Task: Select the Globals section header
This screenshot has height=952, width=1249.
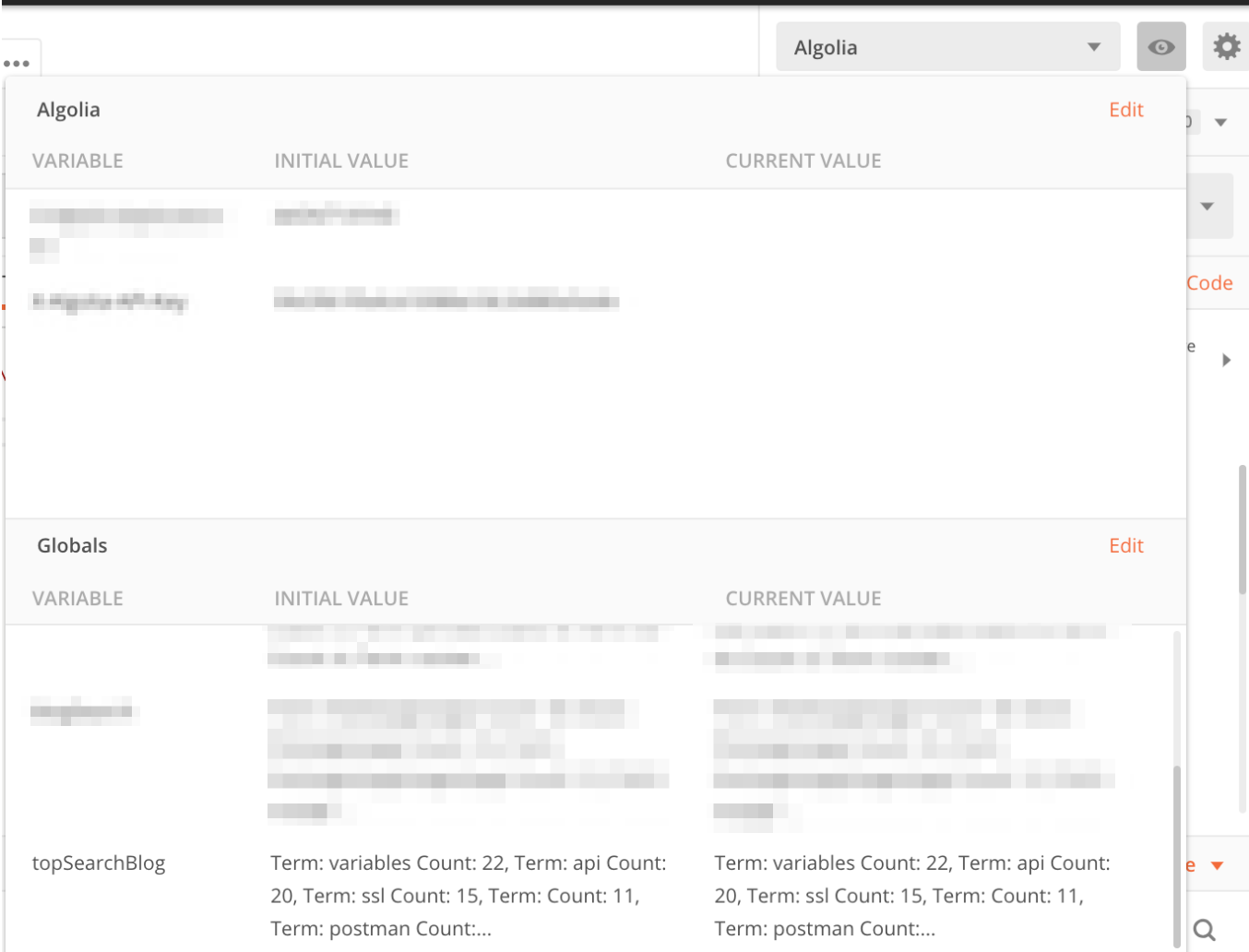Action: [x=72, y=545]
